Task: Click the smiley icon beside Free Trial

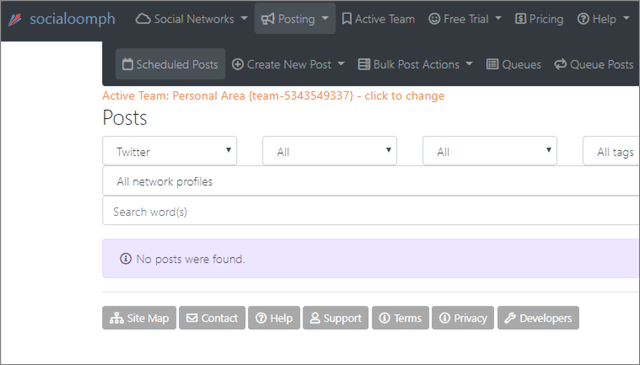Action: point(434,19)
